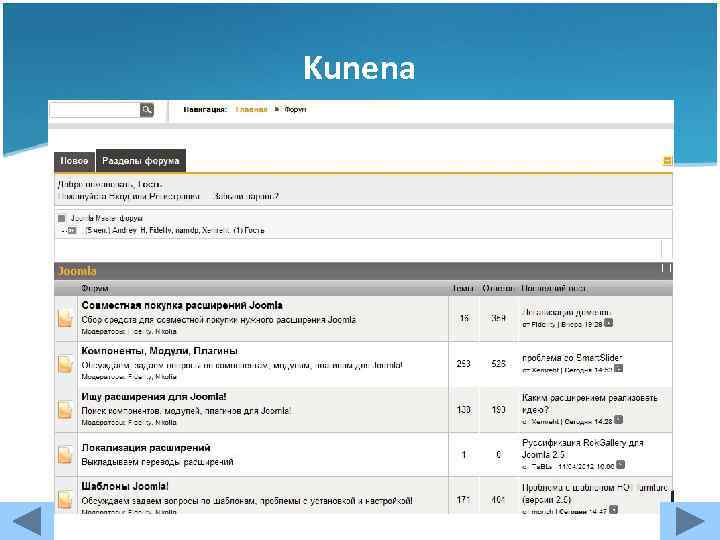Click the online users icon before member list
This screenshot has height=540, width=720.
(71, 230)
